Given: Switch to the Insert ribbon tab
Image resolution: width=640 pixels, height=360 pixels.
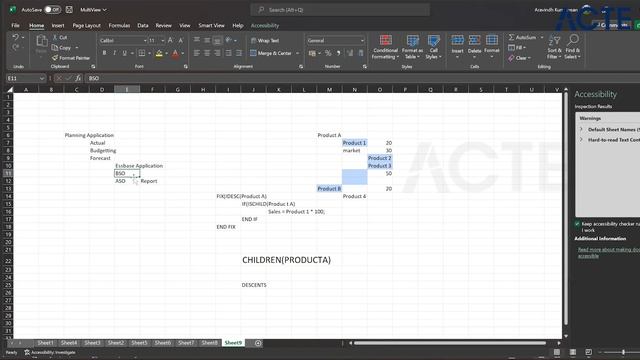Looking at the screenshot, I should (58, 25).
